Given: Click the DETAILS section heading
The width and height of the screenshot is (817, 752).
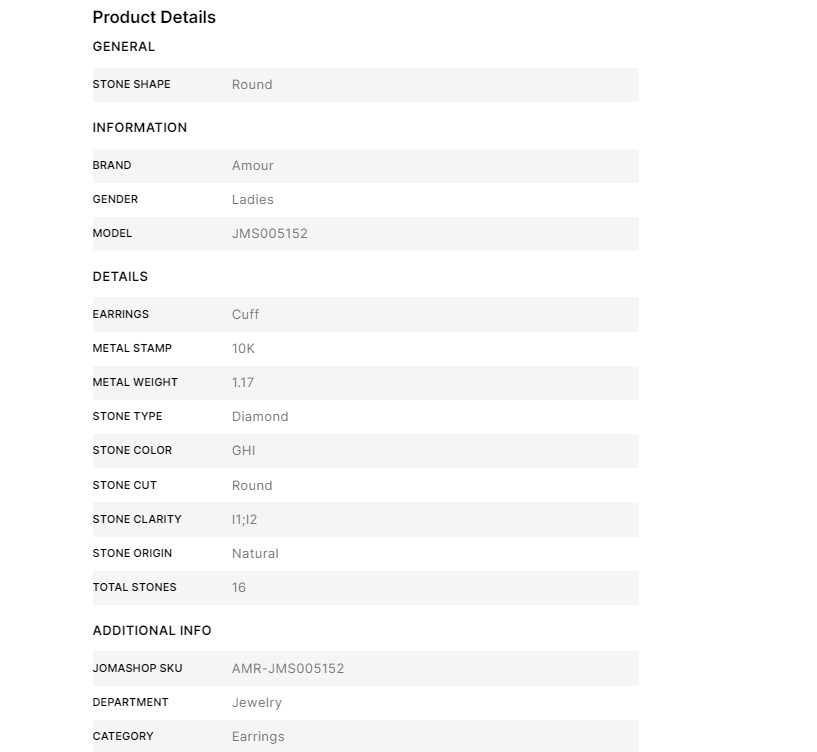Looking at the screenshot, I should click(120, 277).
